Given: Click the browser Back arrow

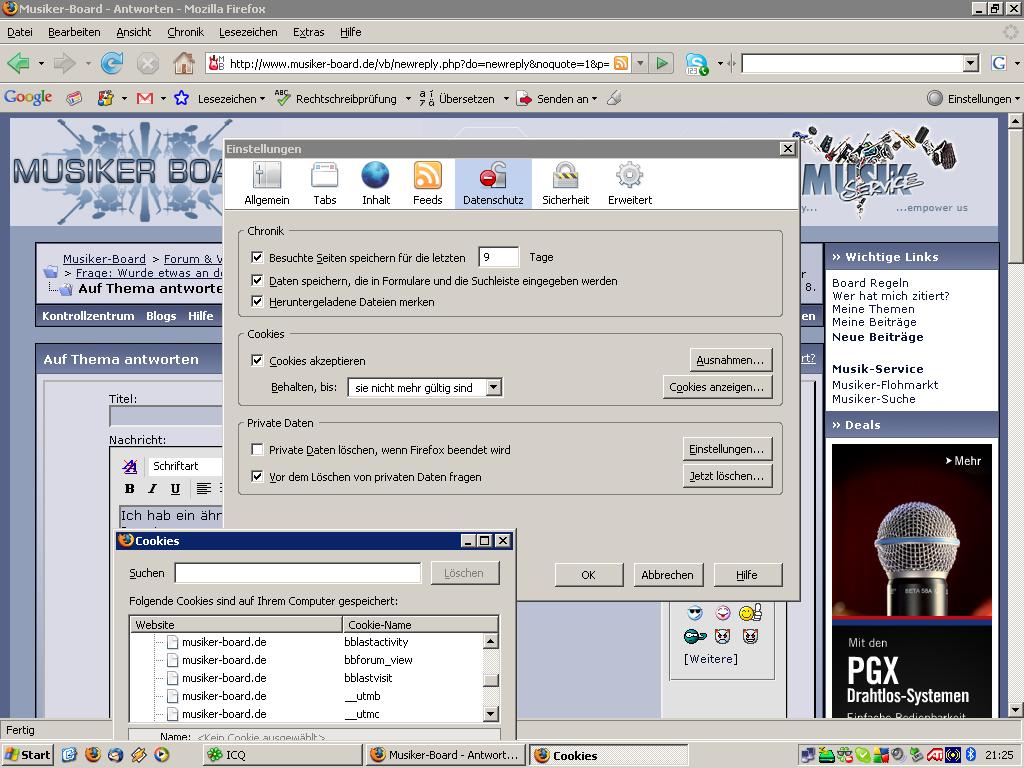Looking at the screenshot, I should point(18,63).
